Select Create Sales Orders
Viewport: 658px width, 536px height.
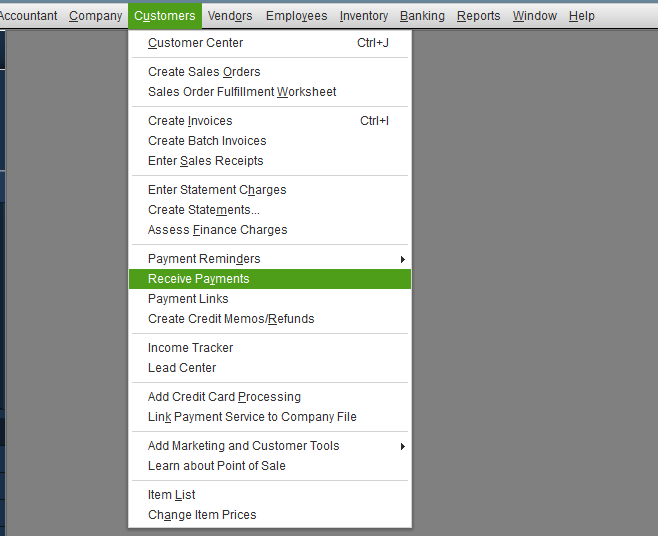point(204,72)
